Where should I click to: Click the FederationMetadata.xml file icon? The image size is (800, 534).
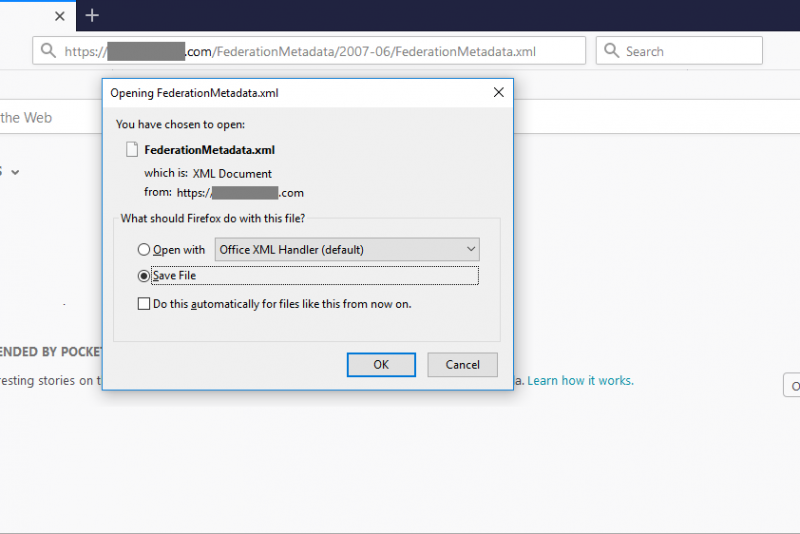click(x=132, y=150)
